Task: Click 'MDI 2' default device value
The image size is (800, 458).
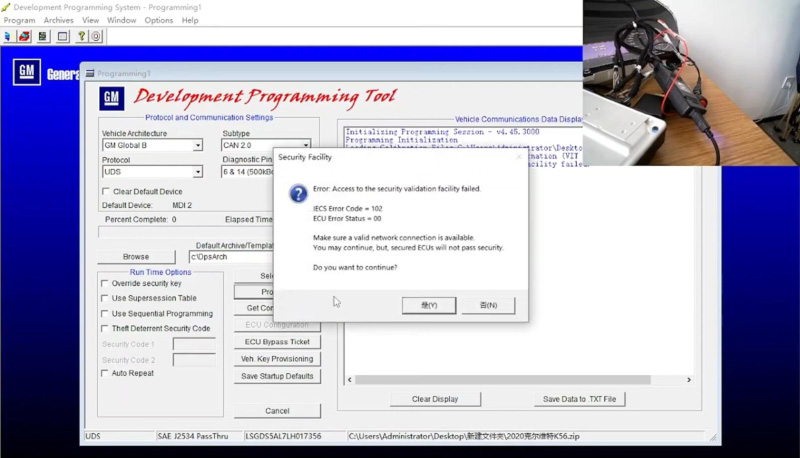Action: [182, 205]
